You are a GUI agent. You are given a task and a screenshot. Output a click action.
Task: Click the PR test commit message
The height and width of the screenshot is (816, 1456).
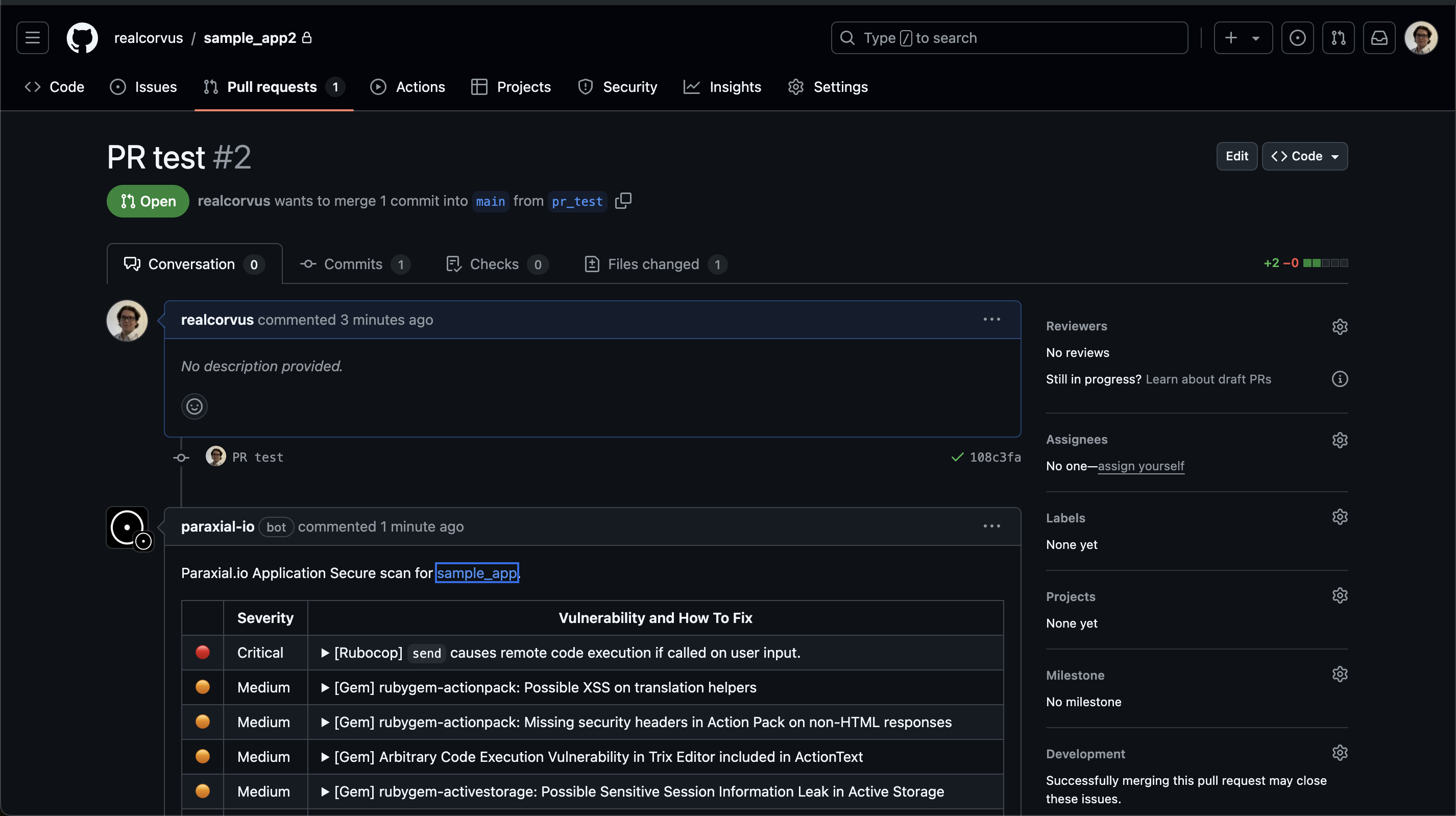click(258, 457)
